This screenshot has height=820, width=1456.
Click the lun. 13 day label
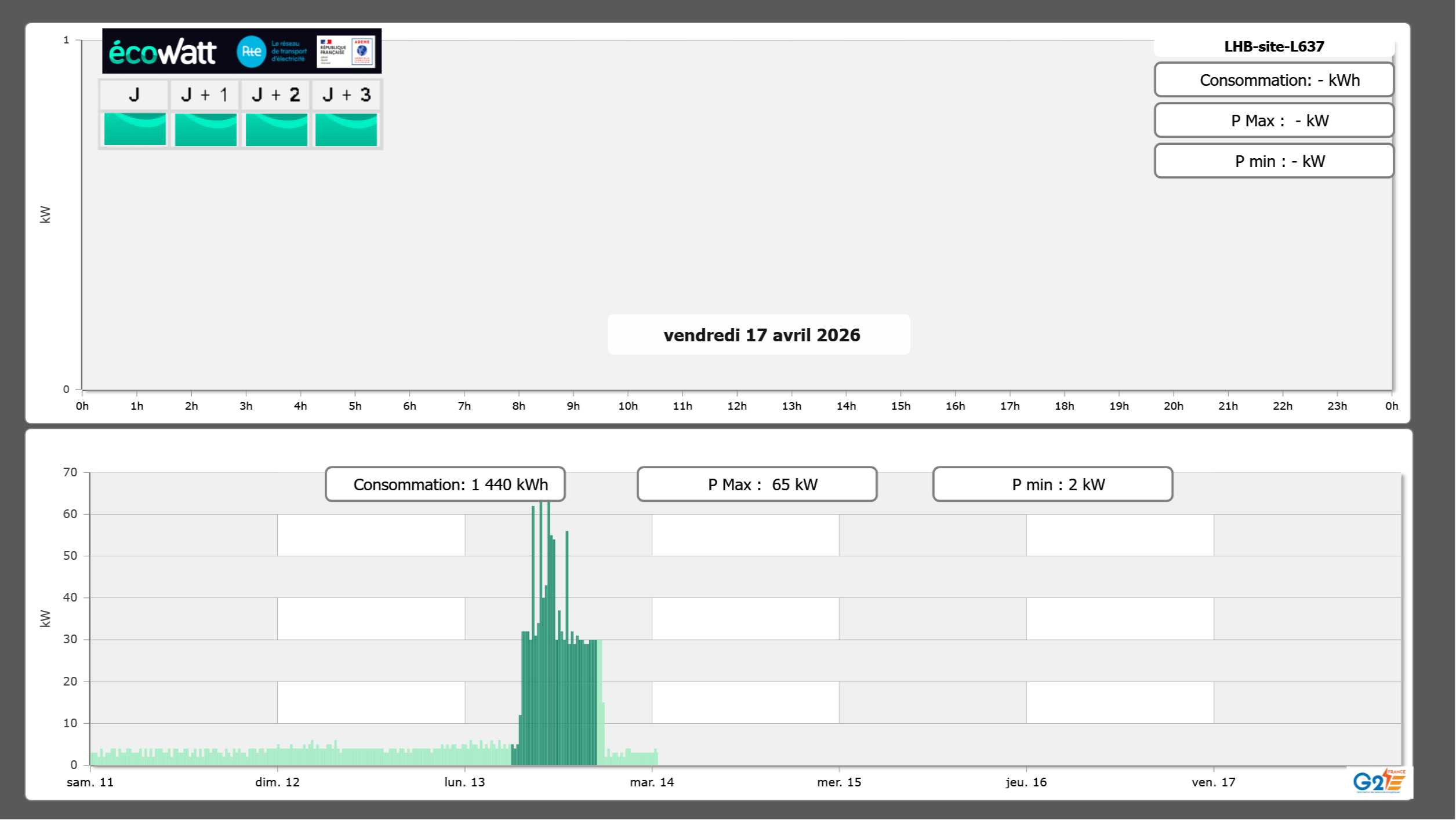pyautogui.click(x=464, y=782)
